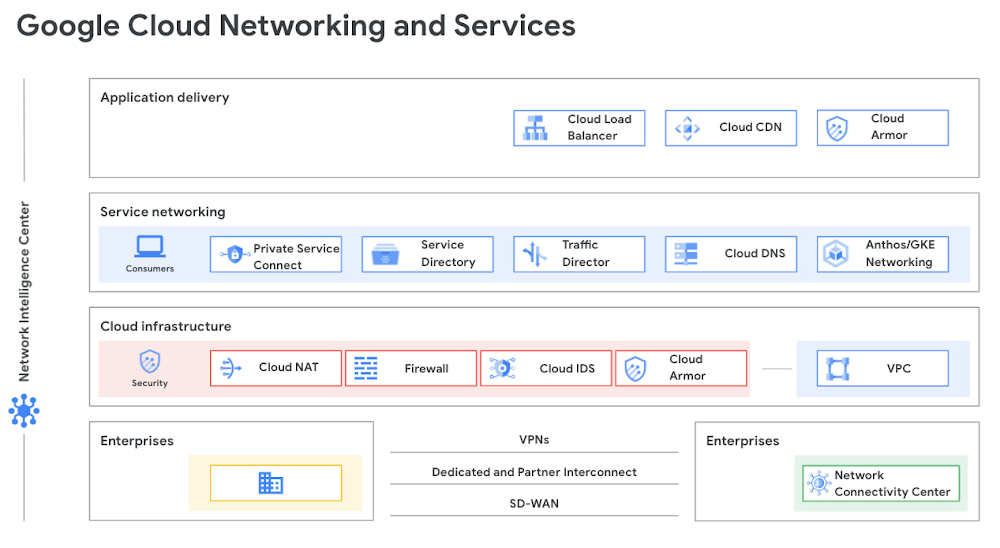The width and height of the screenshot is (1000, 548).
Task: Click the Cloud IDS icon
Action: point(502,368)
